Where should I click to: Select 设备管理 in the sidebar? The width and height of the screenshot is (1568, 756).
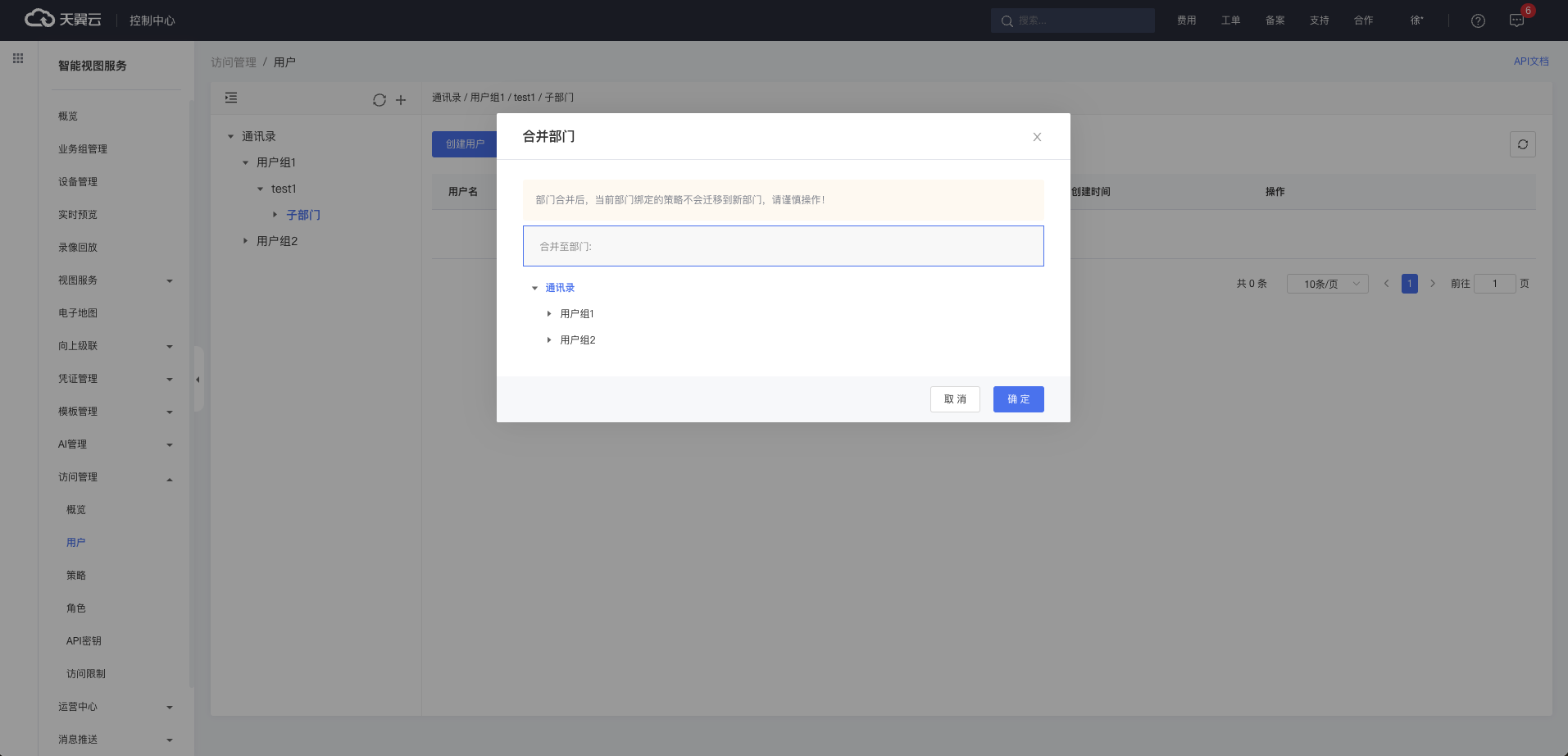(x=78, y=182)
